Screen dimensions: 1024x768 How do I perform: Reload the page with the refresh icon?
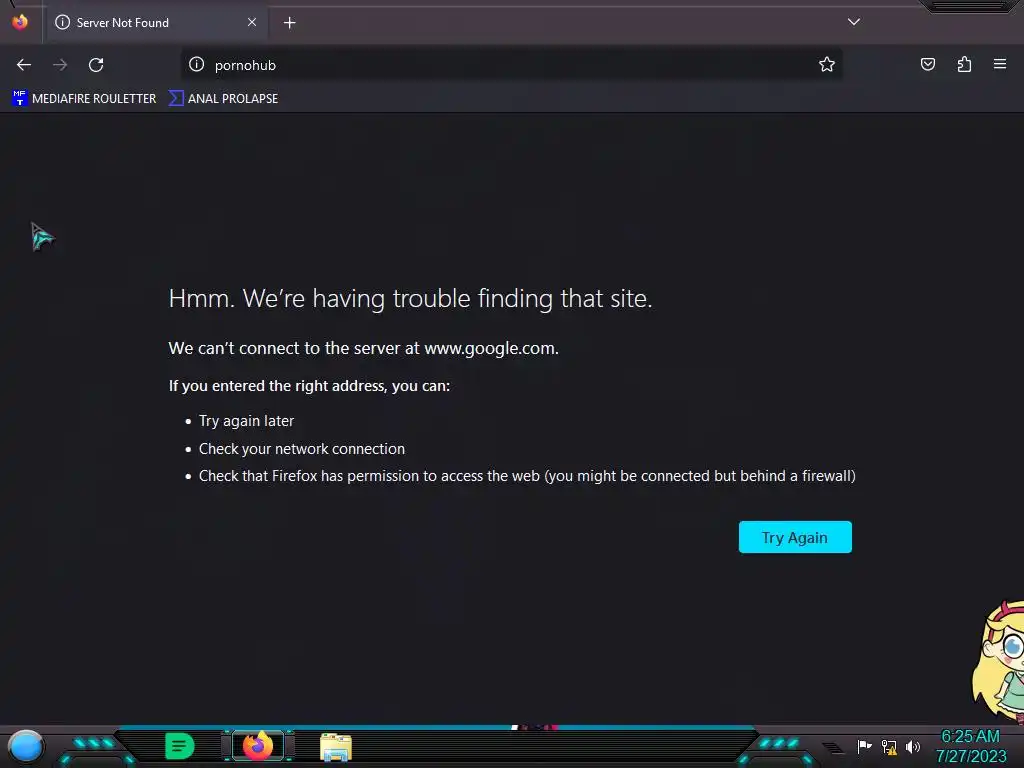coord(96,65)
